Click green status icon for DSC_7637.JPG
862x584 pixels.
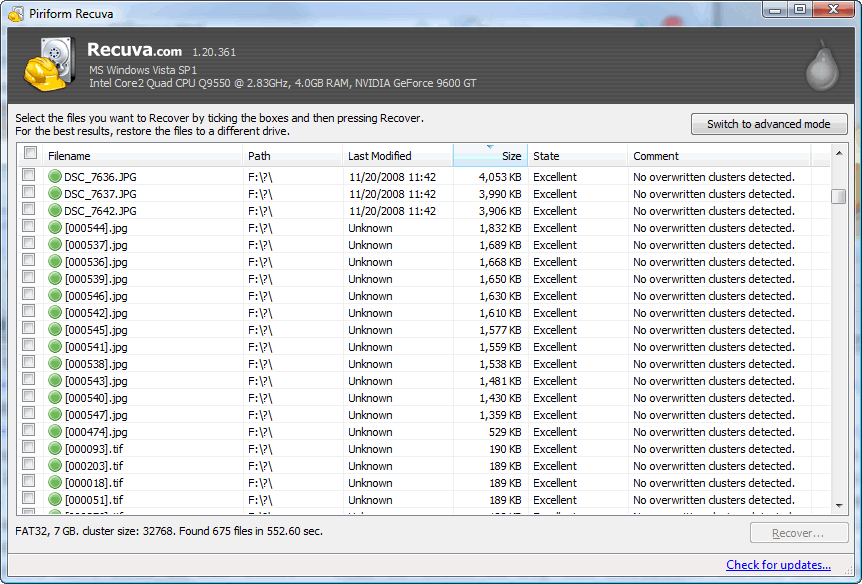[x=54, y=194]
